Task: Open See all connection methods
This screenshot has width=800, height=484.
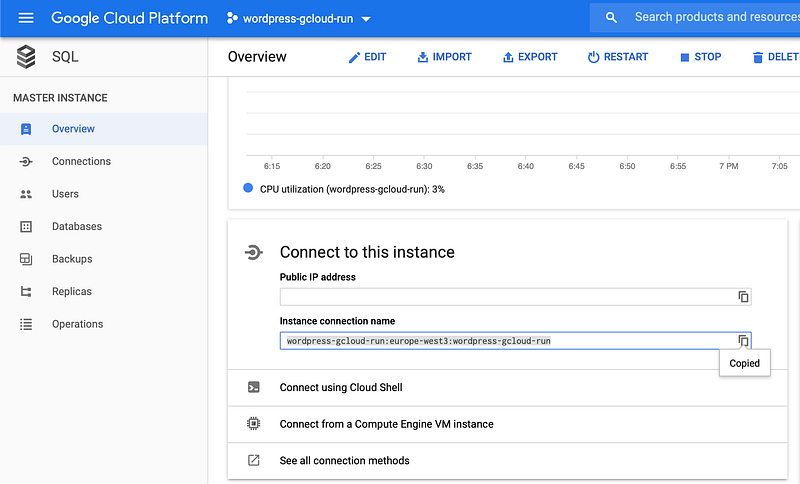Action: tap(508, 461)
